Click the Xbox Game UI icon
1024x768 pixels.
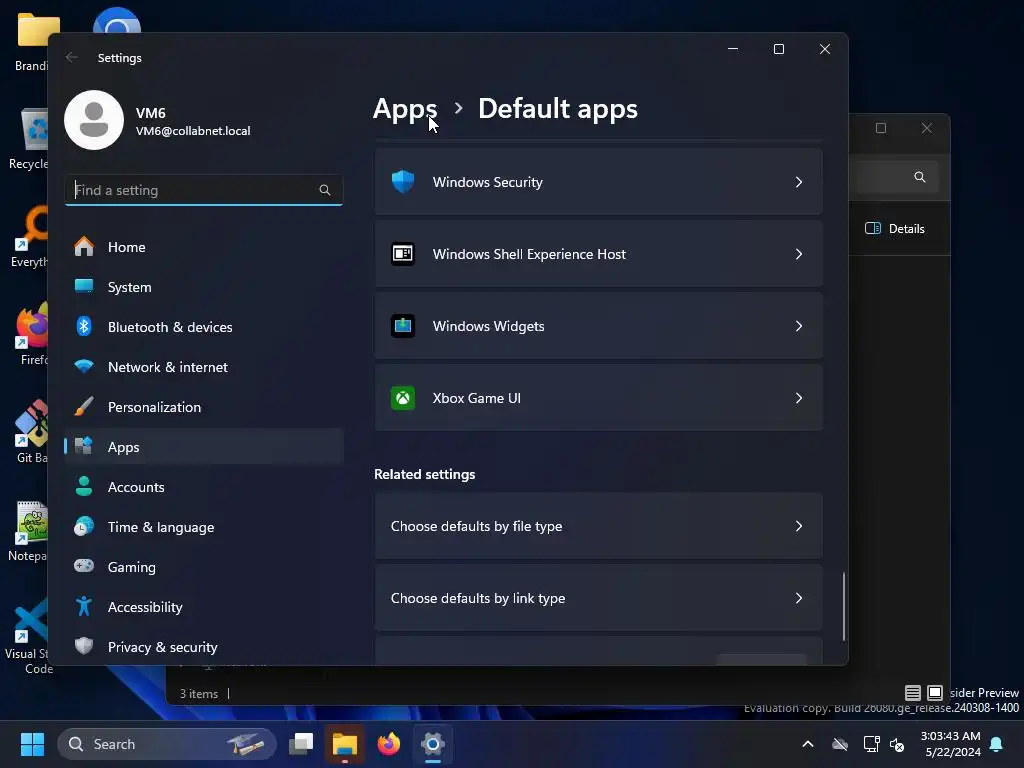403,397
